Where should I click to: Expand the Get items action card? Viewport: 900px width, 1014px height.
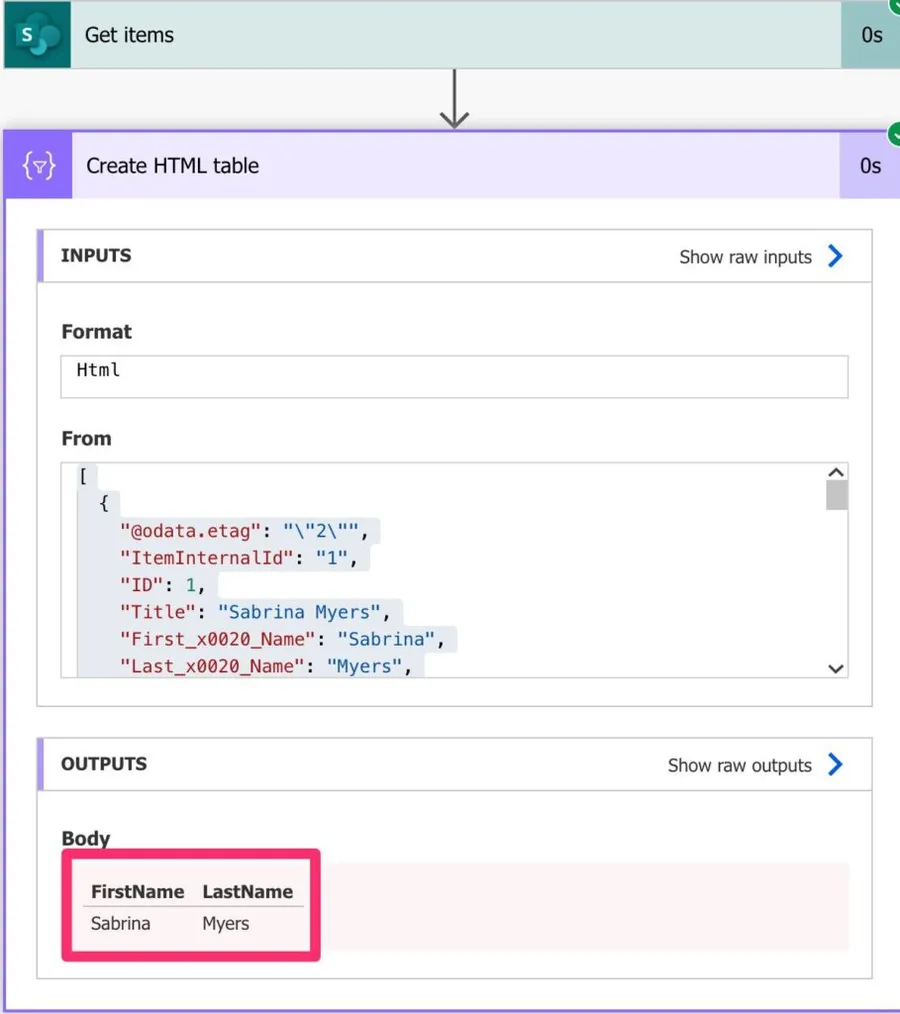pos(450,35)
